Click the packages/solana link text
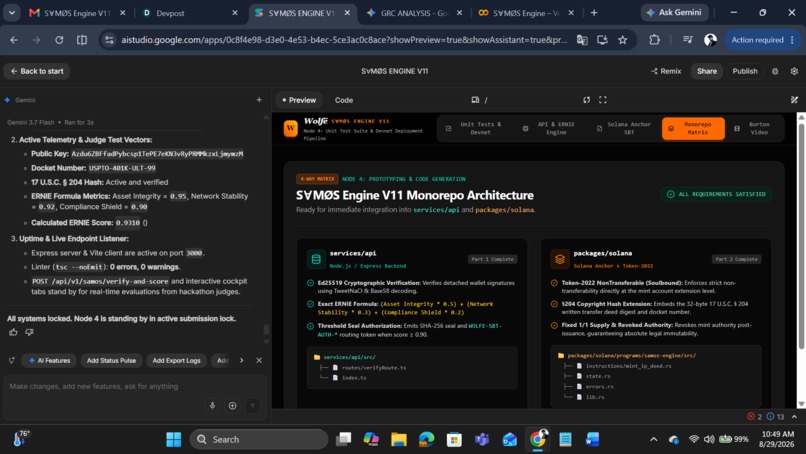Image resolution: width=806 pixels, height=454 pixels. click(504, 210)
